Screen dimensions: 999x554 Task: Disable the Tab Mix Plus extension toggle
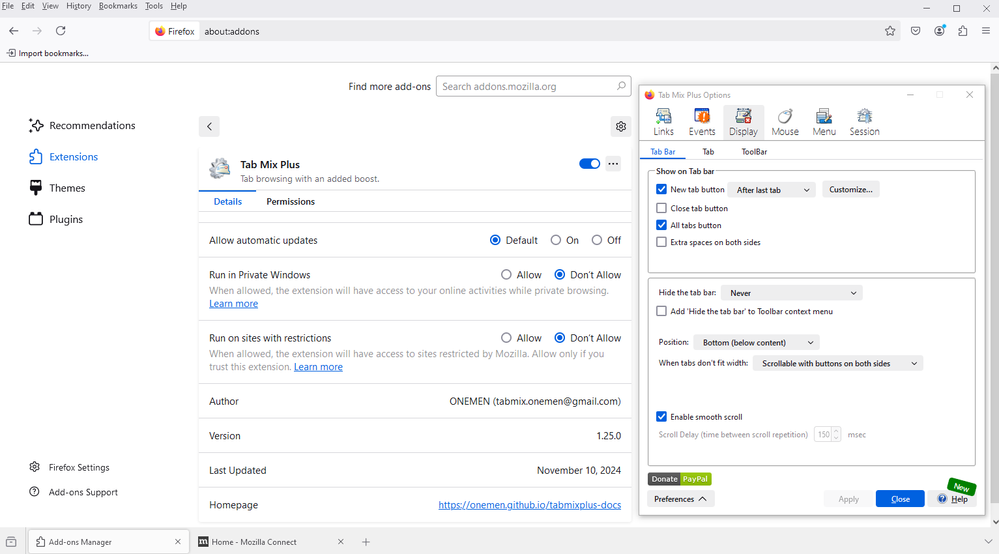coord(589,164)
